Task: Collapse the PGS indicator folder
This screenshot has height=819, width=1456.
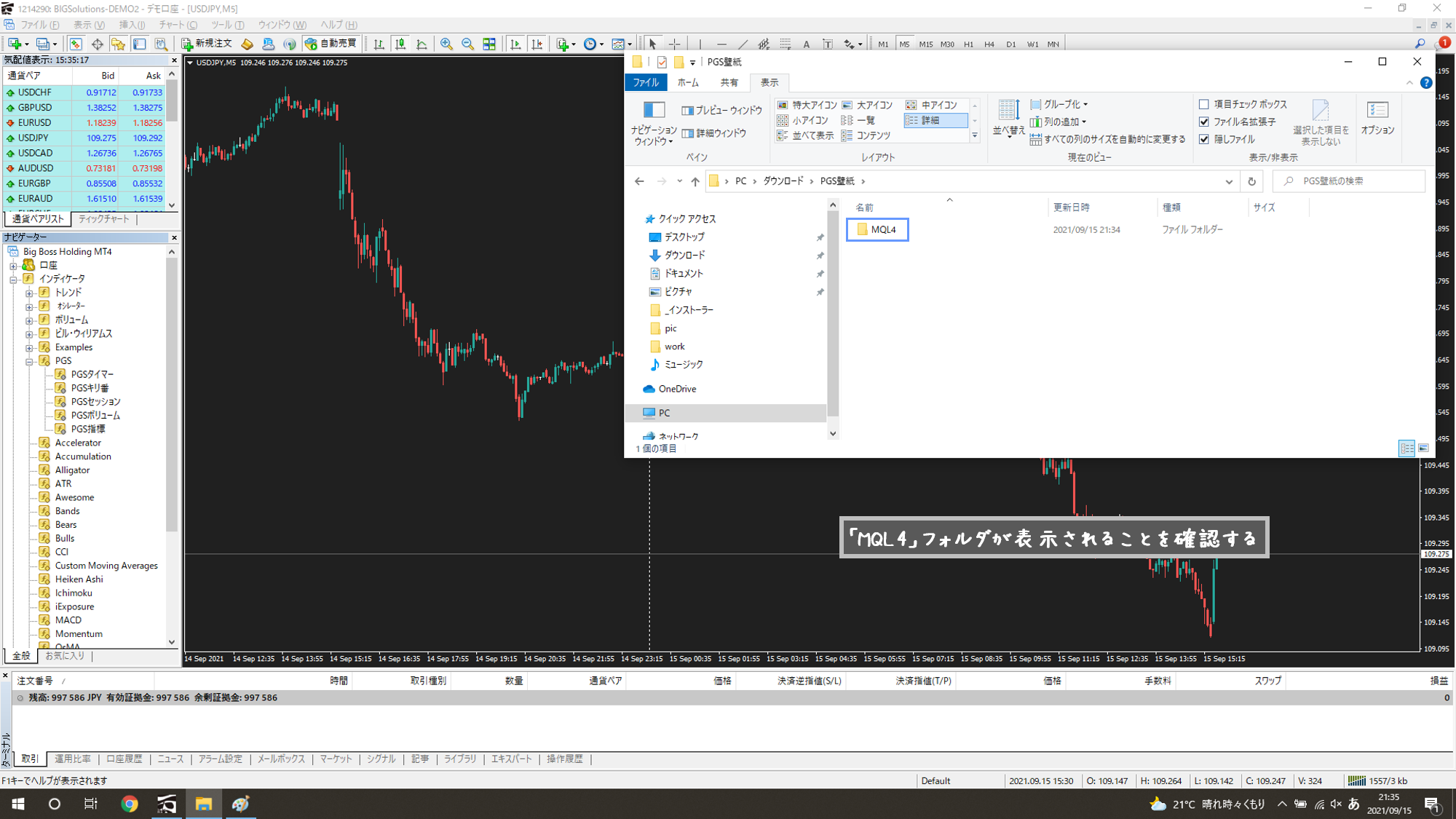Action: 29,361
